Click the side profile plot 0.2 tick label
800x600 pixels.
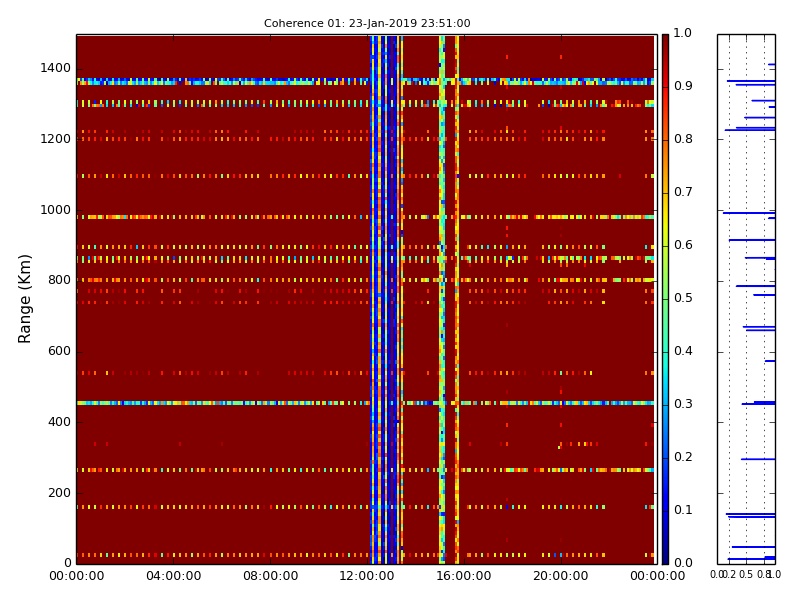coord(730,575)
